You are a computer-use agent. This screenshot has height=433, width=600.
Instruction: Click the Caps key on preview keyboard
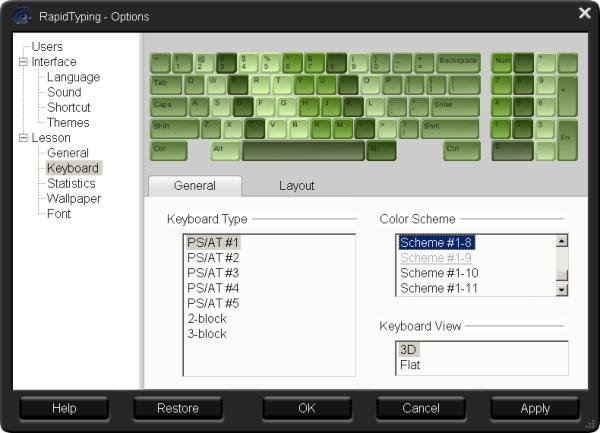pos(168,107)
